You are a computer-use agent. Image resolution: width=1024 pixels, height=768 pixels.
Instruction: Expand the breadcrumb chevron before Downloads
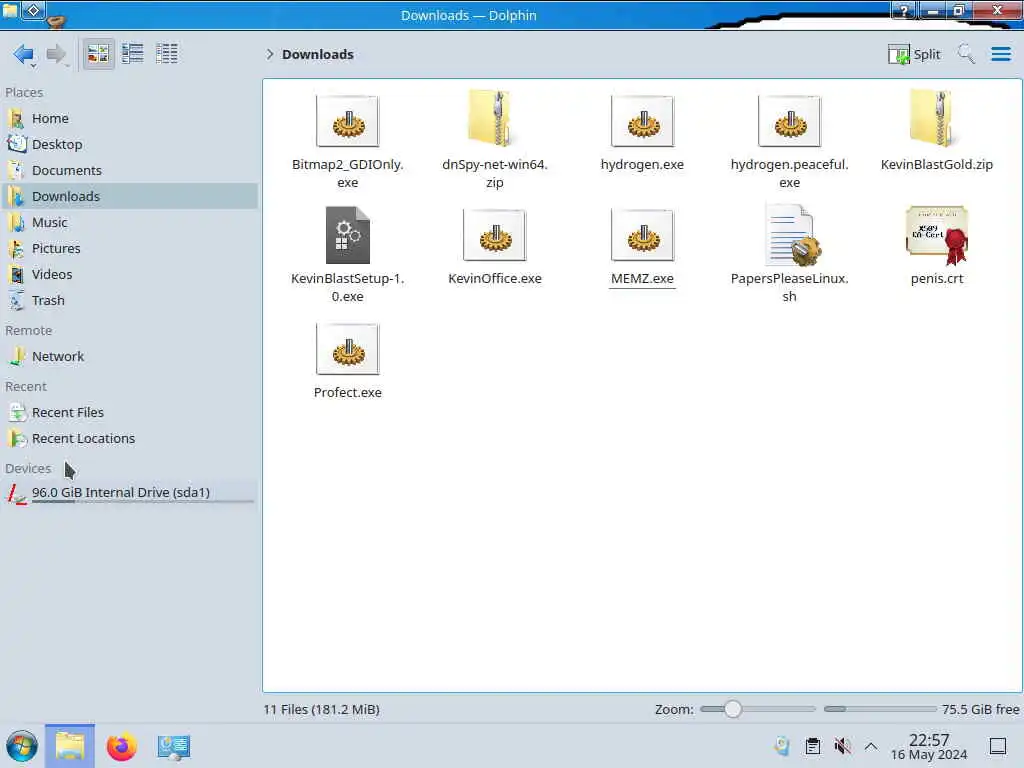pos(269,54)
